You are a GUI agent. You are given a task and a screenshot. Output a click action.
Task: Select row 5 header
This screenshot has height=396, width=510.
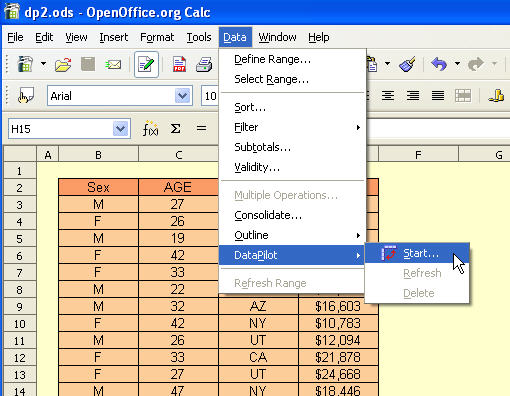coord(20,239)
